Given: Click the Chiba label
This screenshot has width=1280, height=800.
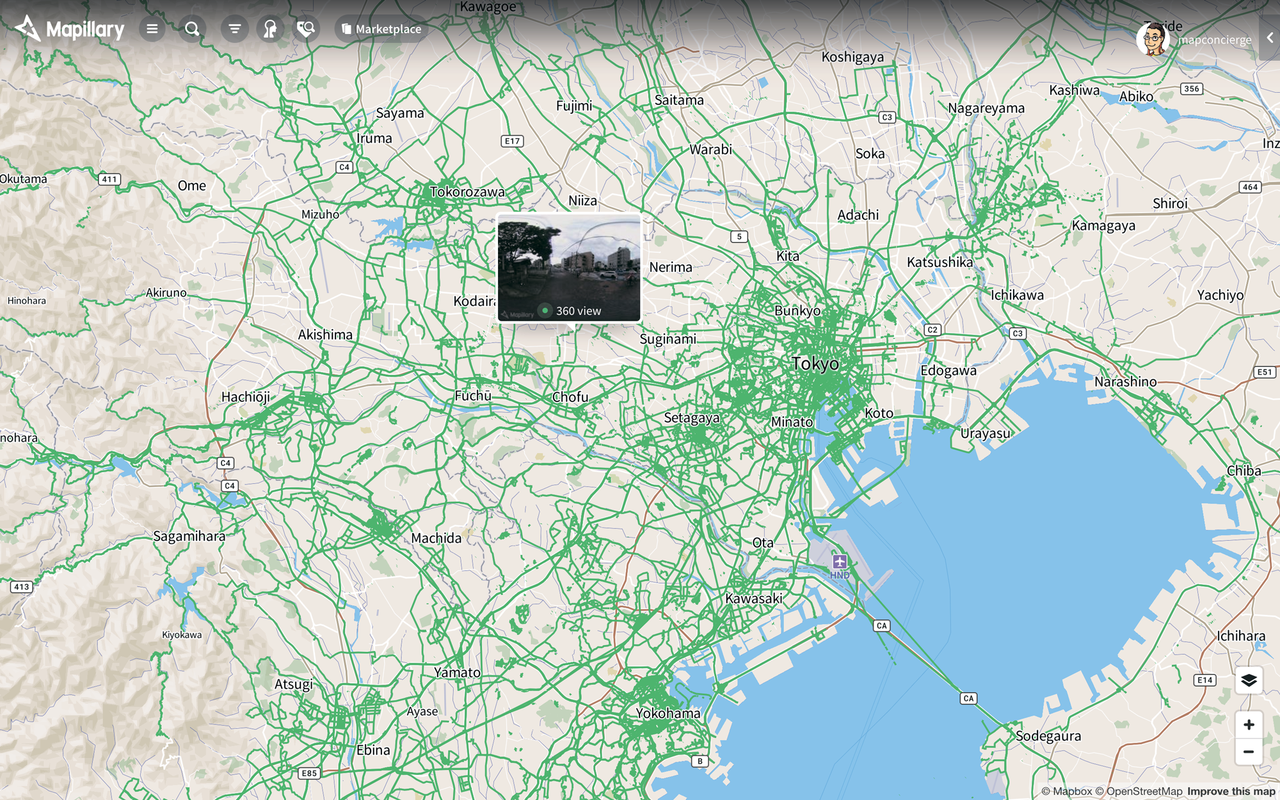Looking at the screenshot, I should tap(1244, 471).
